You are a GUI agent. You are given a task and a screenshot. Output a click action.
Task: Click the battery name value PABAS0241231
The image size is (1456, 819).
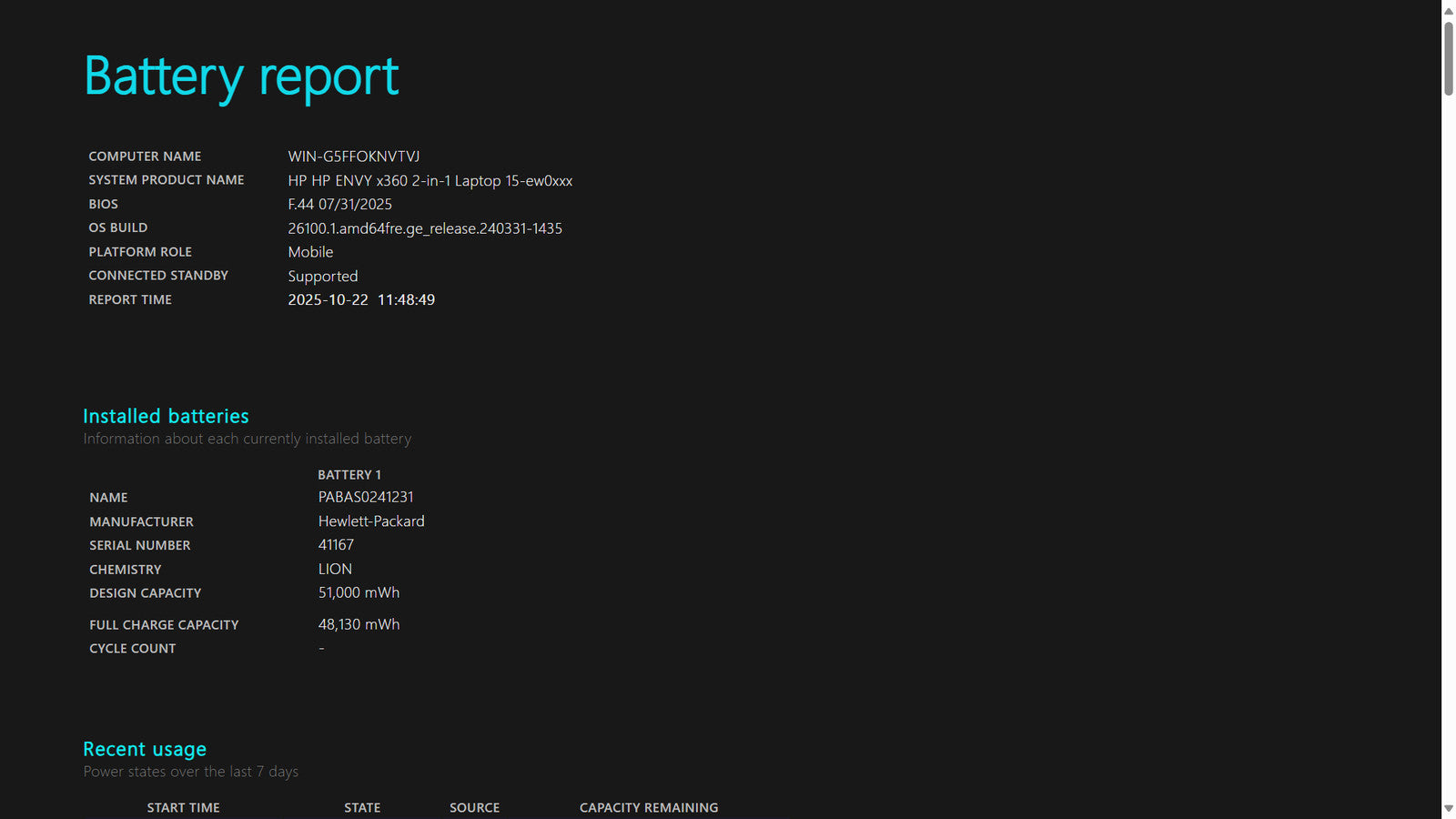pos(366,497)
